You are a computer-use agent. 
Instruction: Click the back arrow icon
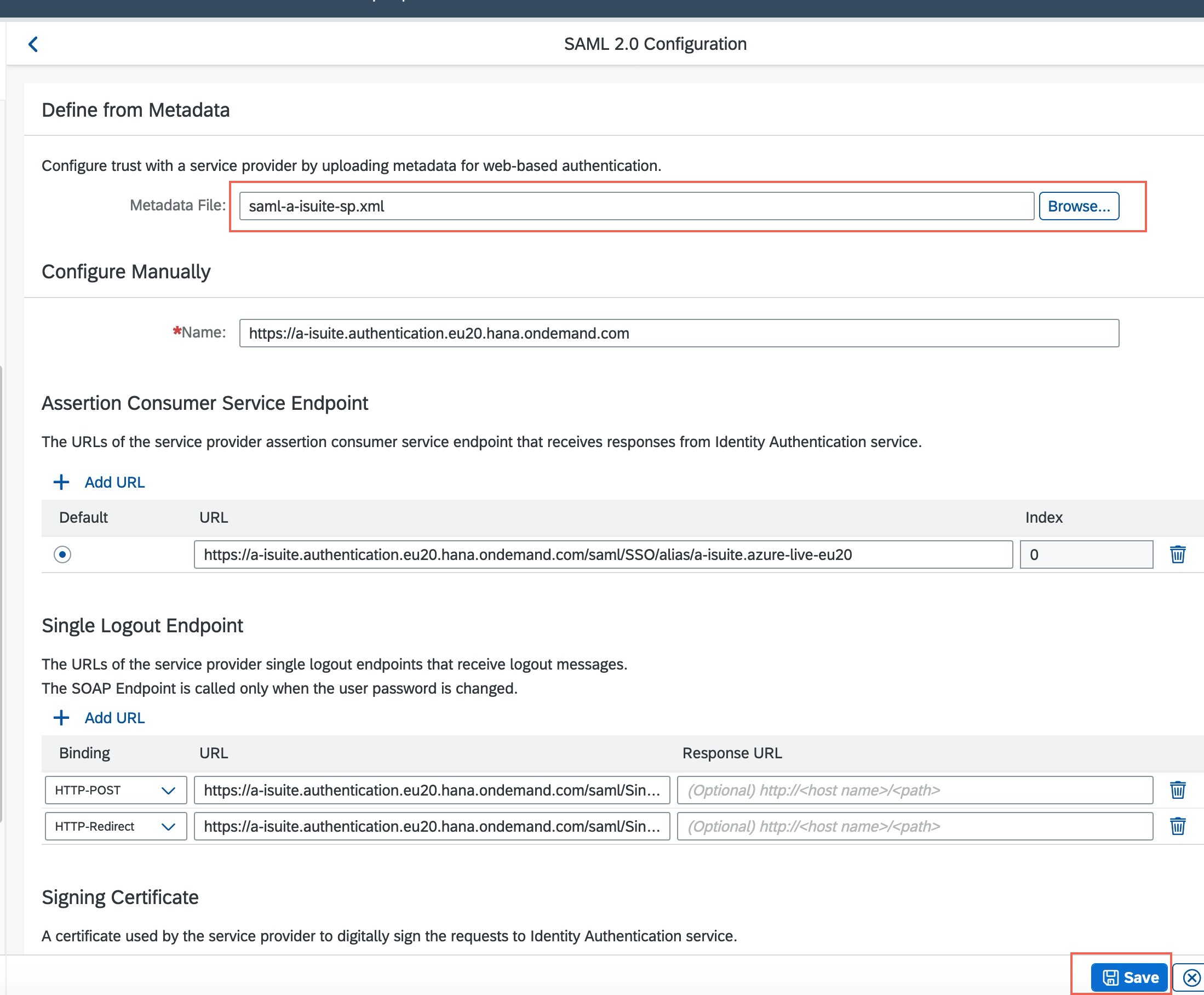point(33,44)
